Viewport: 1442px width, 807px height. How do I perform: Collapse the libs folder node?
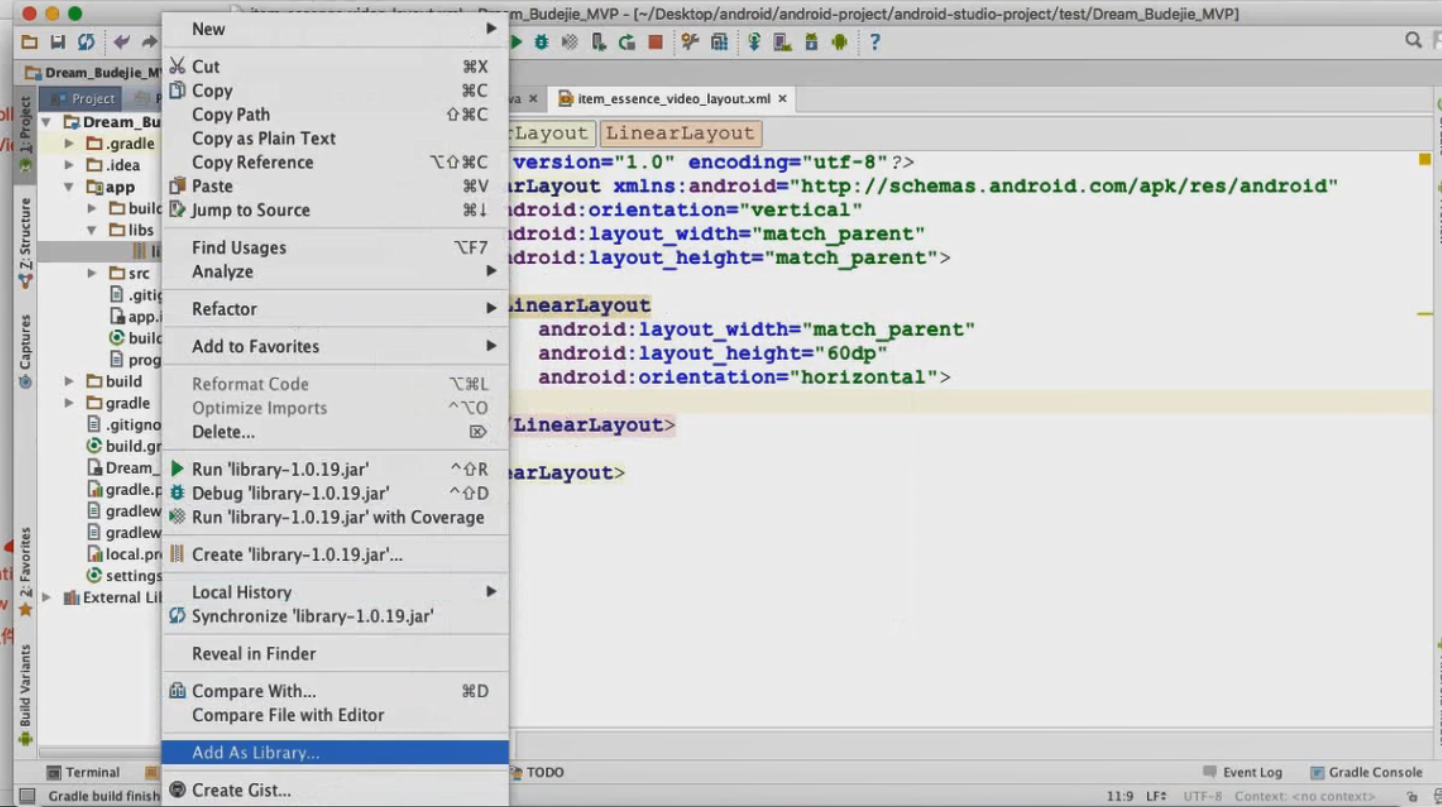pyautogui.click(x=92, y=230)
